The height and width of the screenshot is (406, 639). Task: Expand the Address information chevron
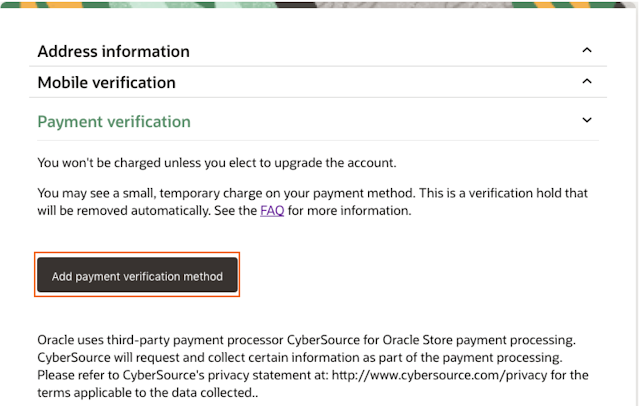point(587,50)
